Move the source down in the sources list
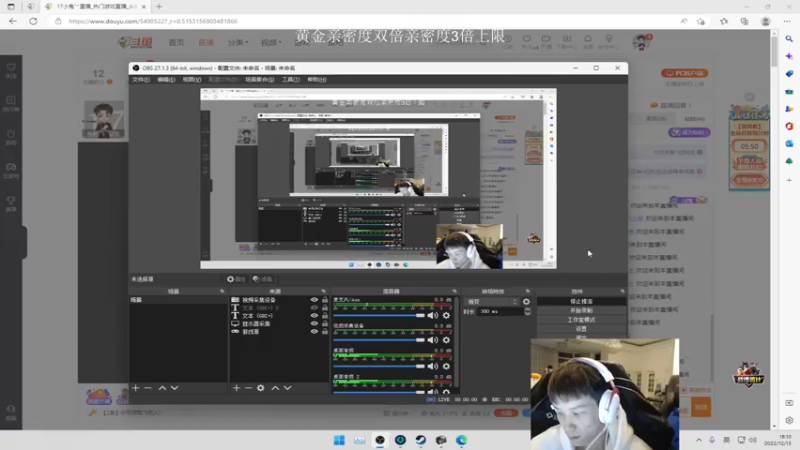 pos(287,388)
